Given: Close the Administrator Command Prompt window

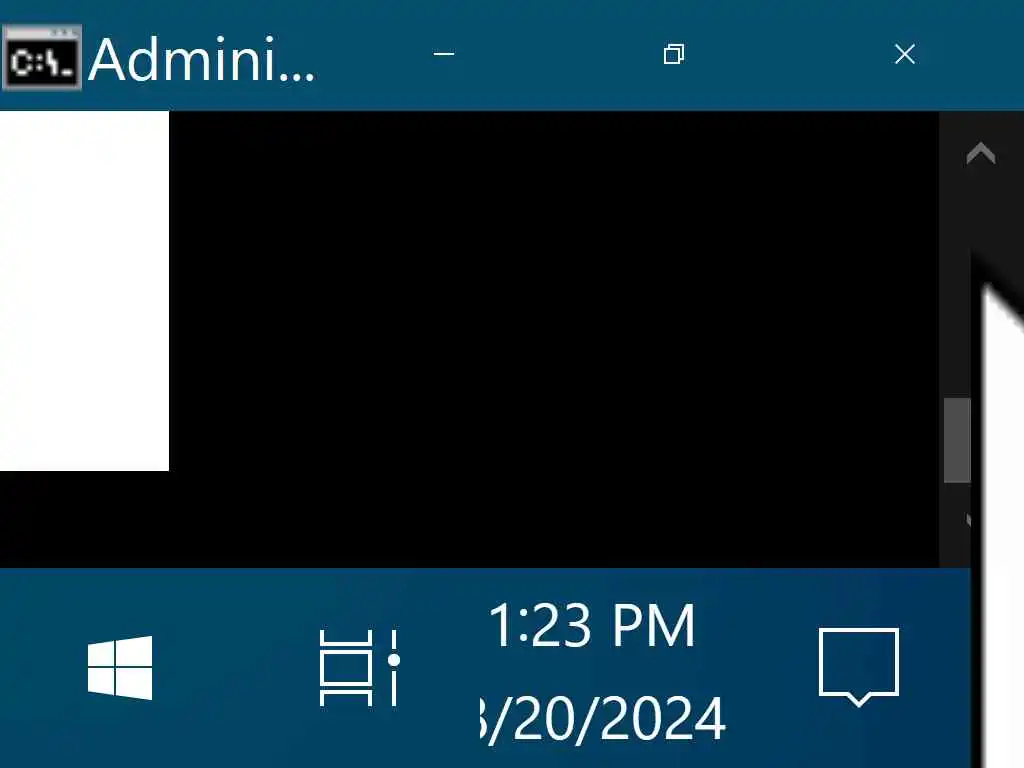Looking at the screenshot, I should (x=904, y=54).
